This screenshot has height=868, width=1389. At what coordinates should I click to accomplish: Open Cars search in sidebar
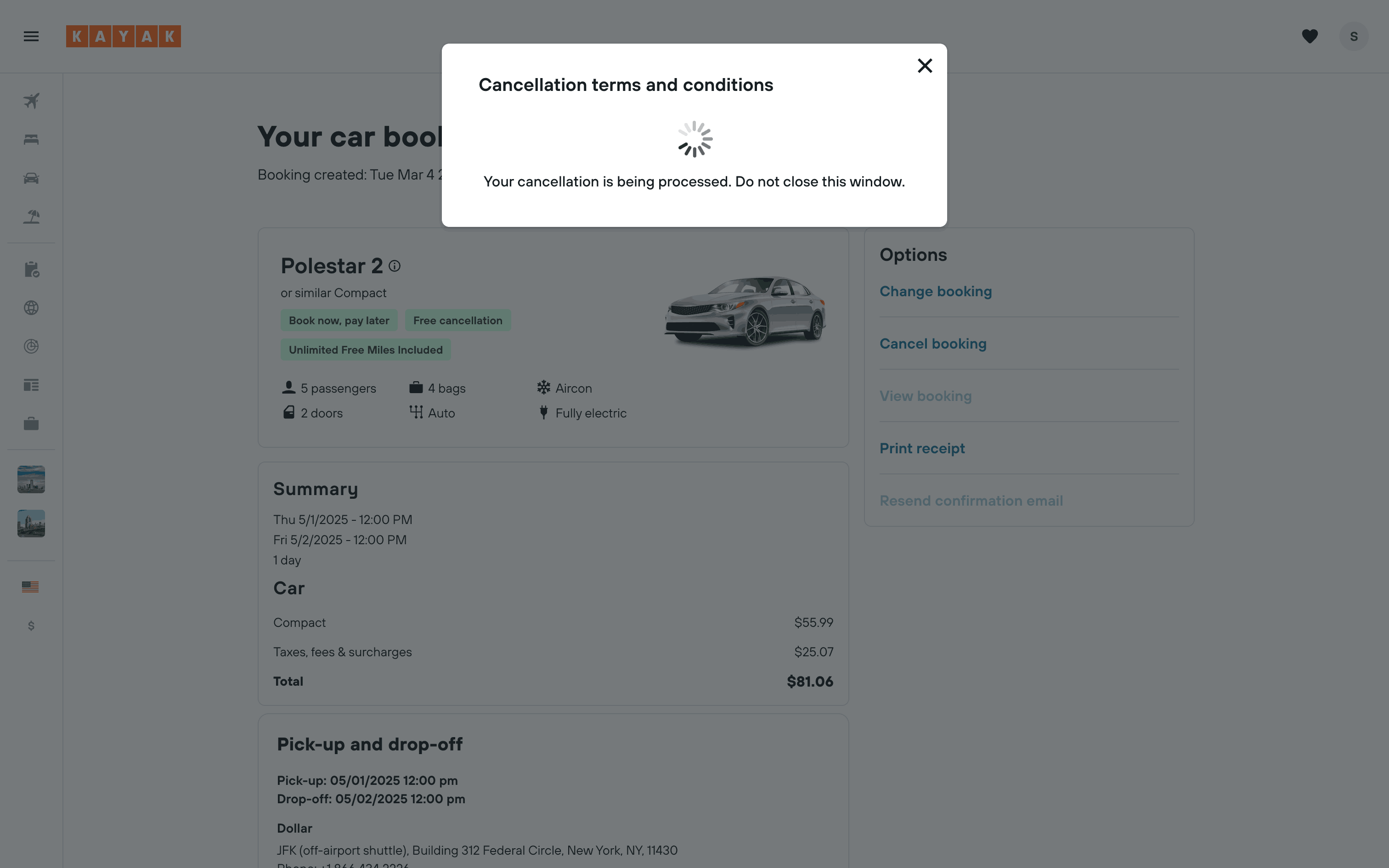point(31,178)
